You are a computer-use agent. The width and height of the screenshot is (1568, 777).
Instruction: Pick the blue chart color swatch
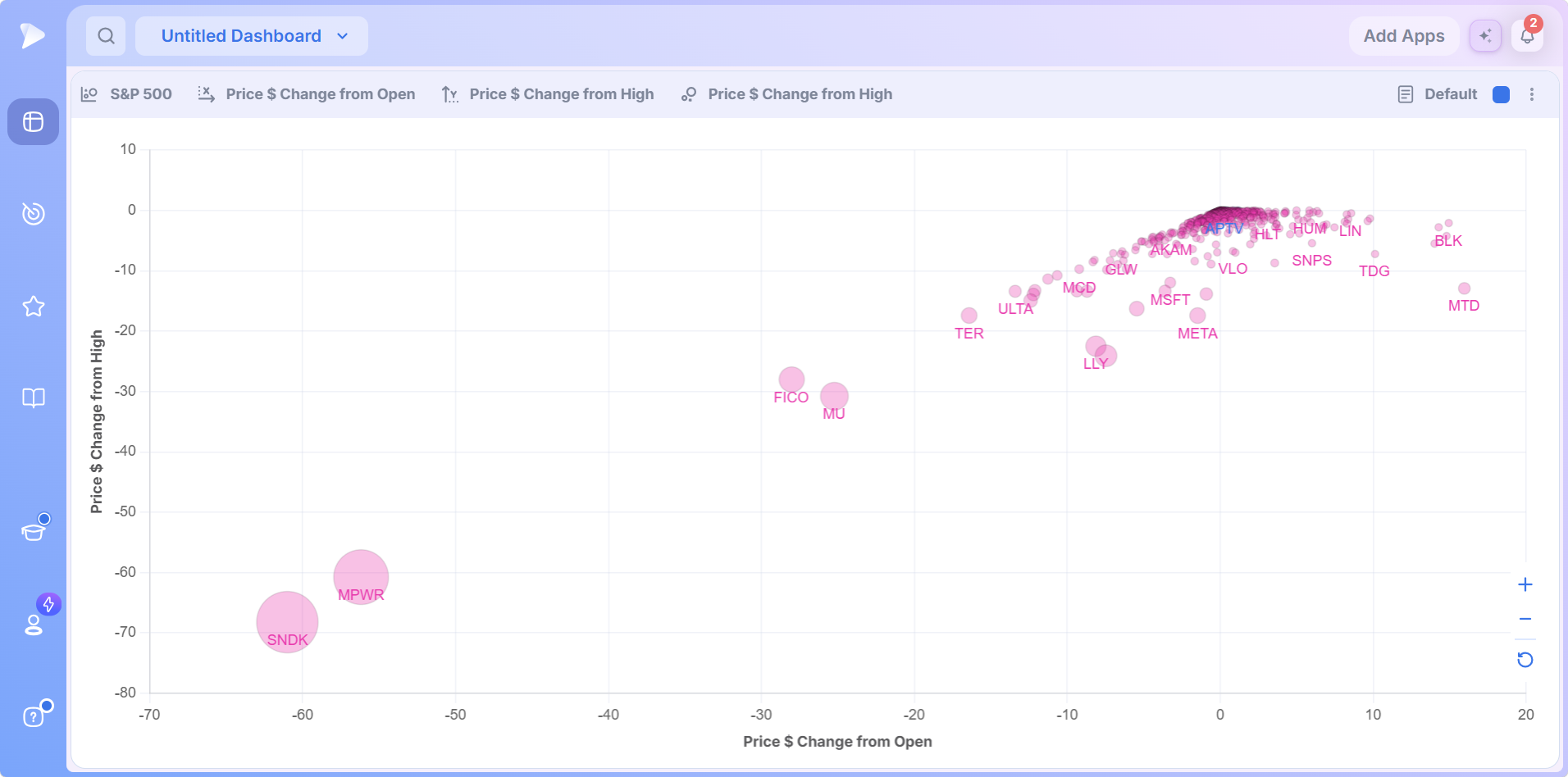point(1502,94)
